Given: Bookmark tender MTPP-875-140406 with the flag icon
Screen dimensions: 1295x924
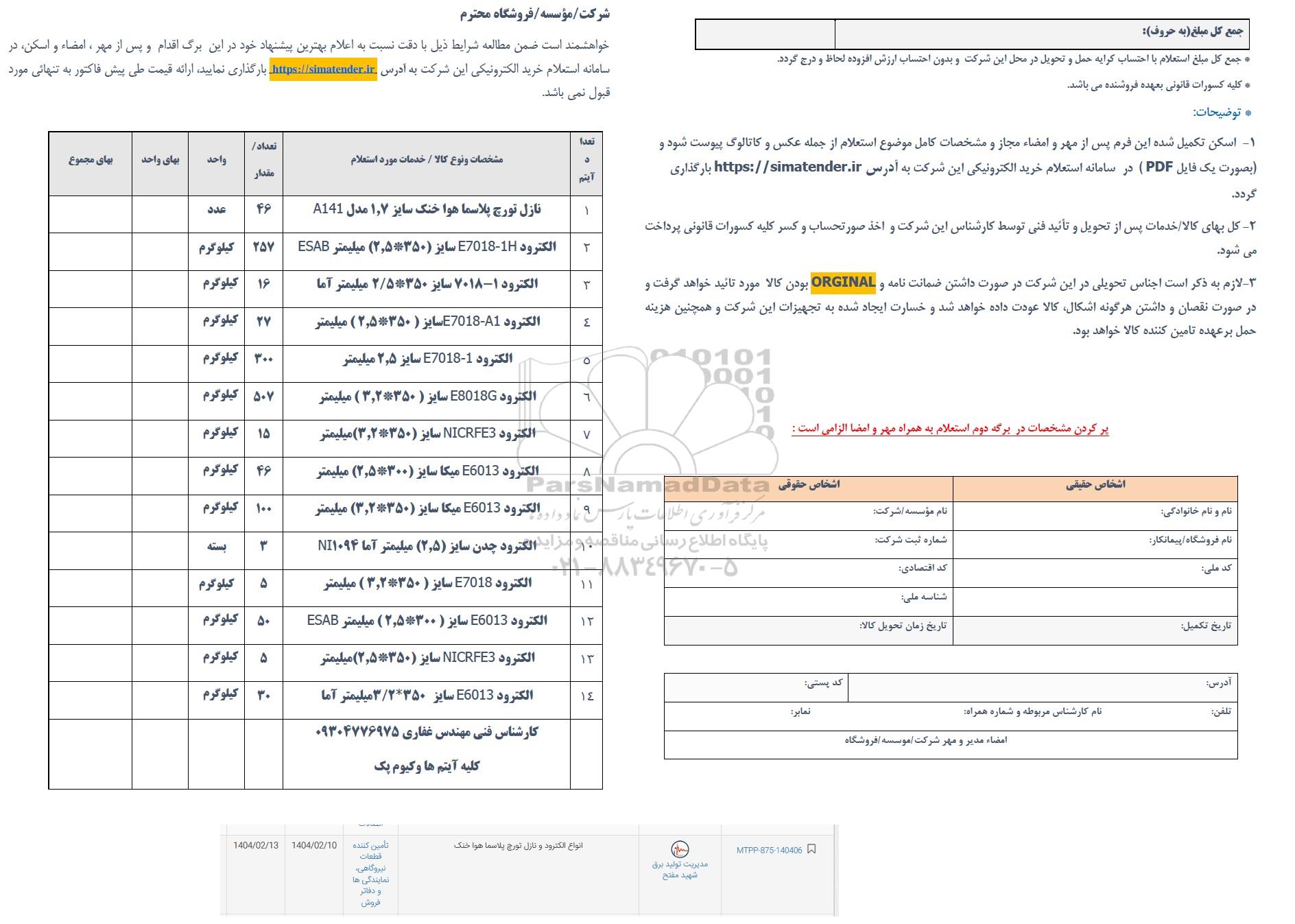Looking at the screenshot, I should click(x=811, y=849).
